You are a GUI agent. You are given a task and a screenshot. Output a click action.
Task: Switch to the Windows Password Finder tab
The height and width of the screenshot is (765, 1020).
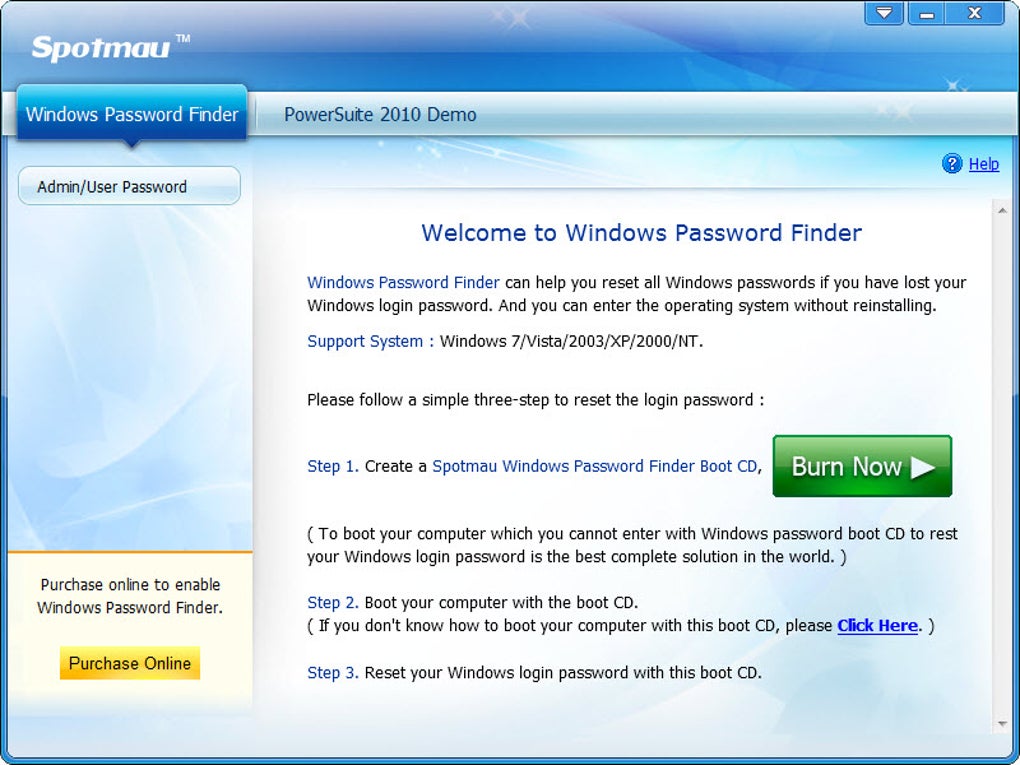tap(132, 114)
